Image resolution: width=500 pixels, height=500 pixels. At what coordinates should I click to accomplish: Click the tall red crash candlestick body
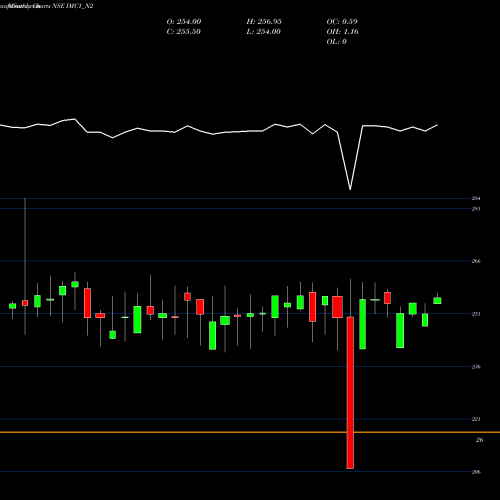click(x=350, y=393)
